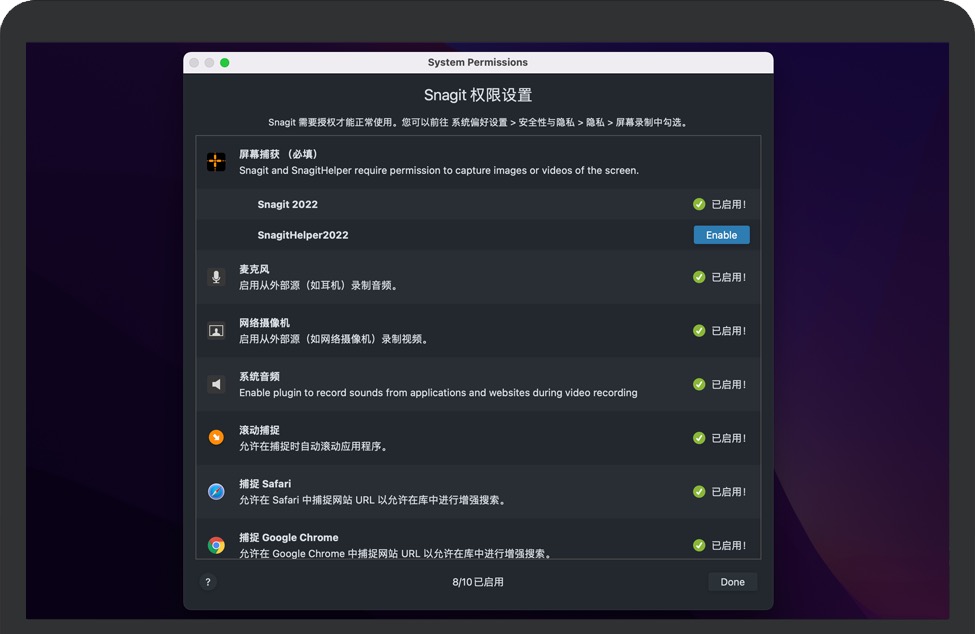Click green checkmark in 捕捉 Safari row
975x634 pixels.
[x=699, y=492]
